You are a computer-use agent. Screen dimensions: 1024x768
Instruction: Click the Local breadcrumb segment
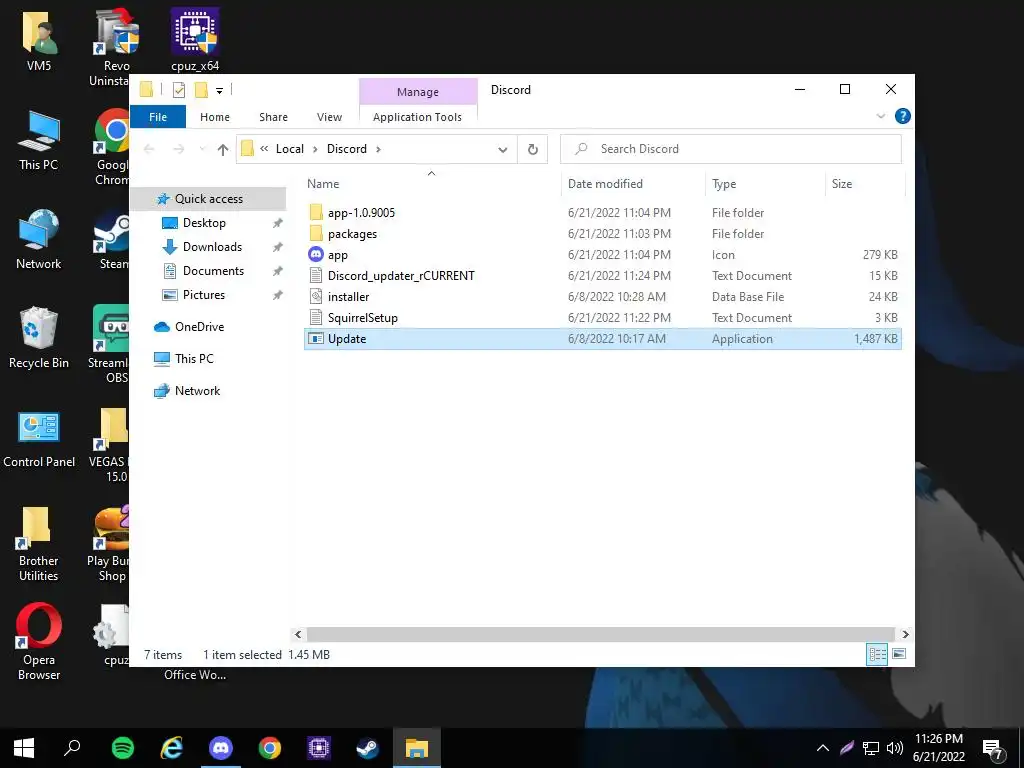[x=290, y=149]
